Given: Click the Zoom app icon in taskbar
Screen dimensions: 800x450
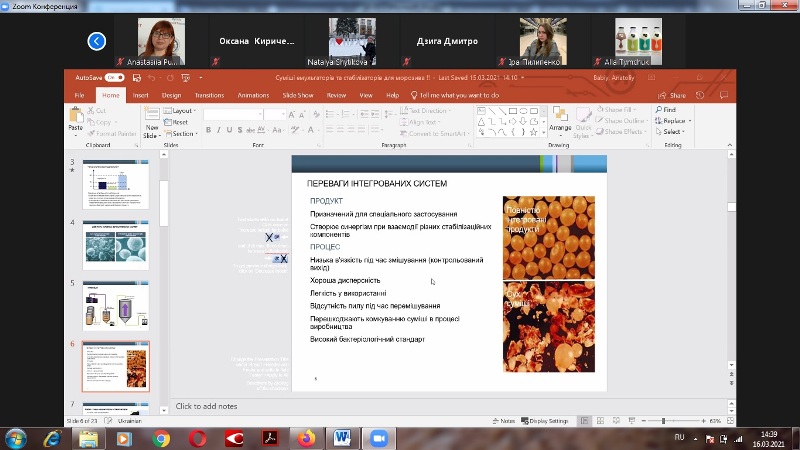Looking at the screenshot, I should pyautogui.click(x=379, y=438).
